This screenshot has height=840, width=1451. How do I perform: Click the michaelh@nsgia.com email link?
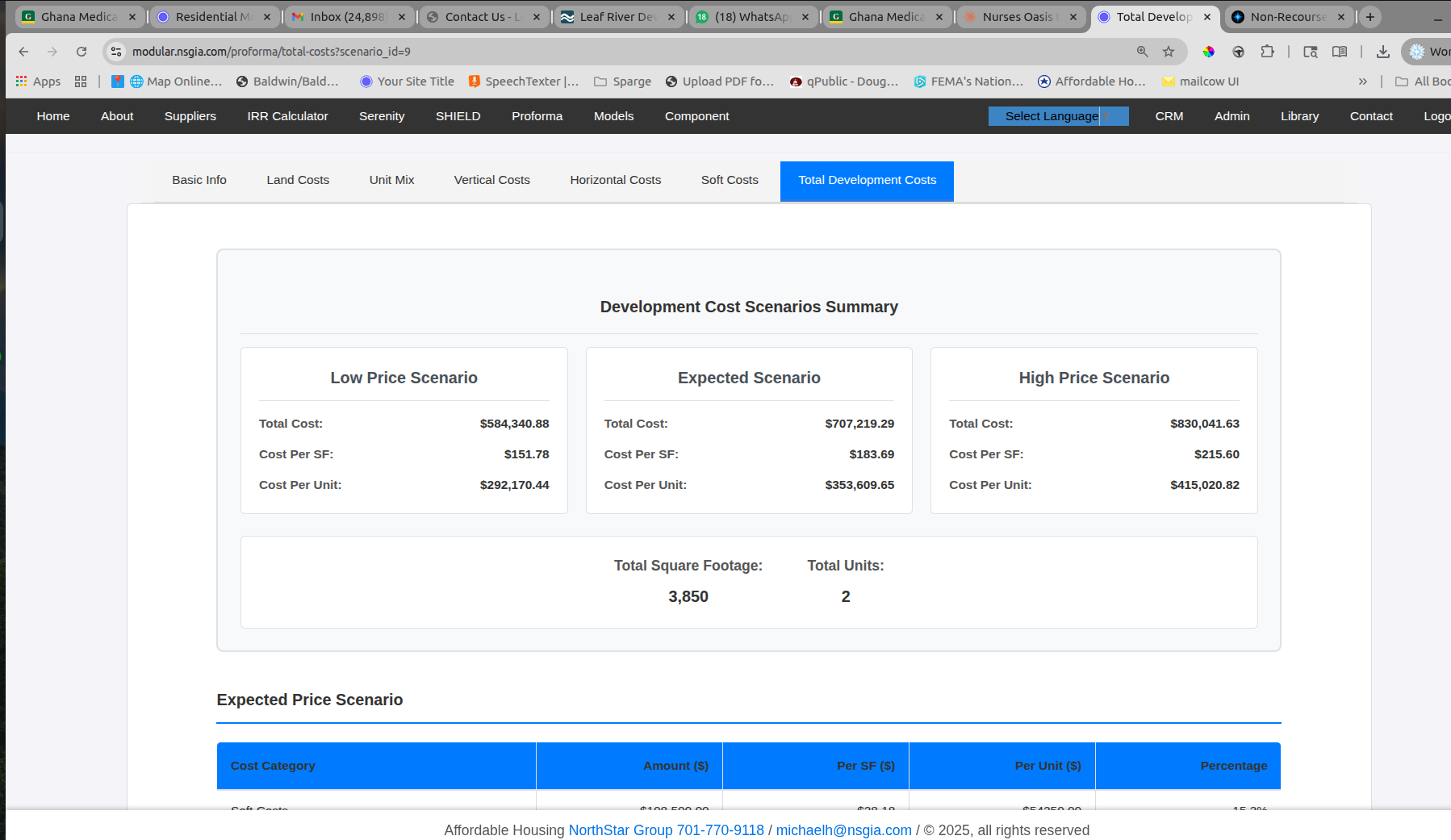click(843, 830)
